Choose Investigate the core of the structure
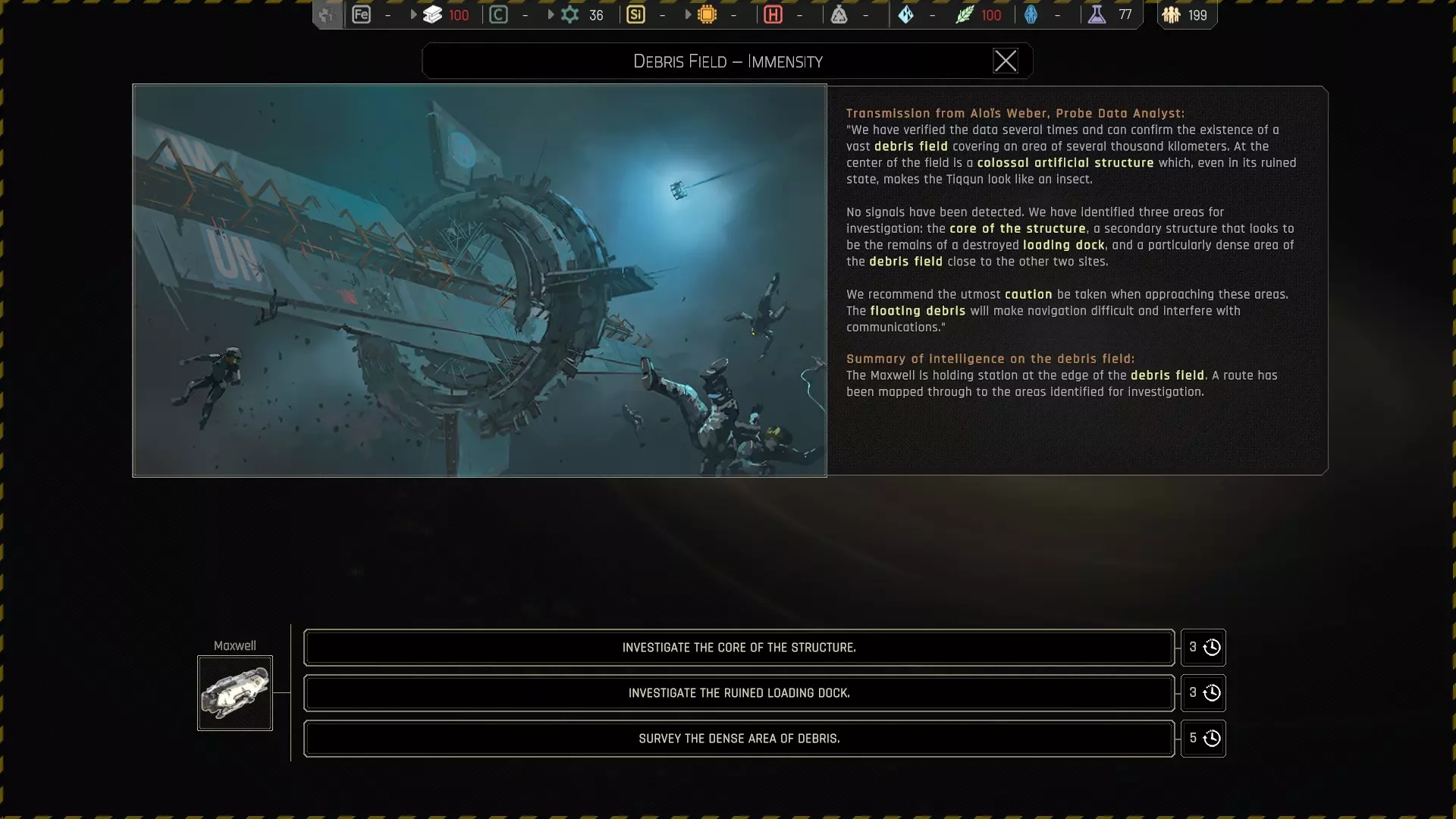Viewport: 1456px width, 819px height. tap(739, 648)
